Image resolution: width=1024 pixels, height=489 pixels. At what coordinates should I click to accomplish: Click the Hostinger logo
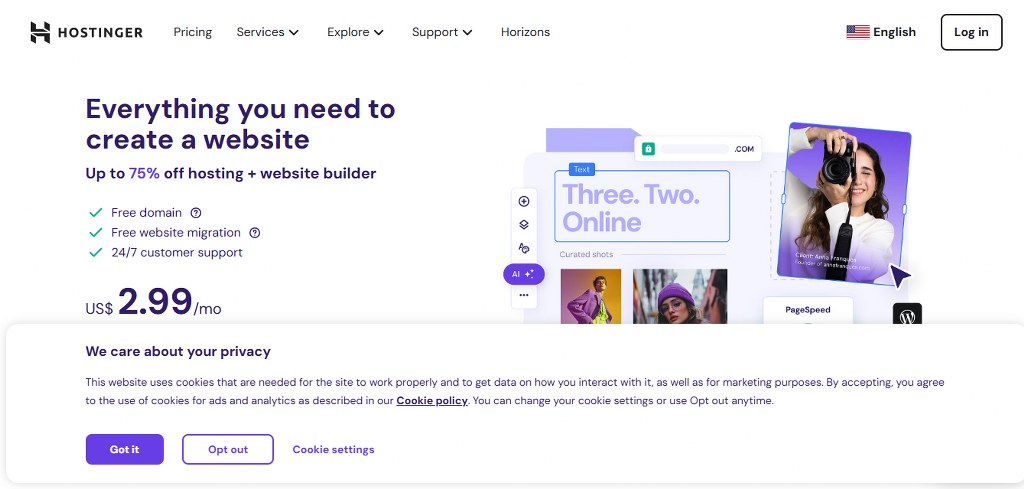[x=86, y=32]
